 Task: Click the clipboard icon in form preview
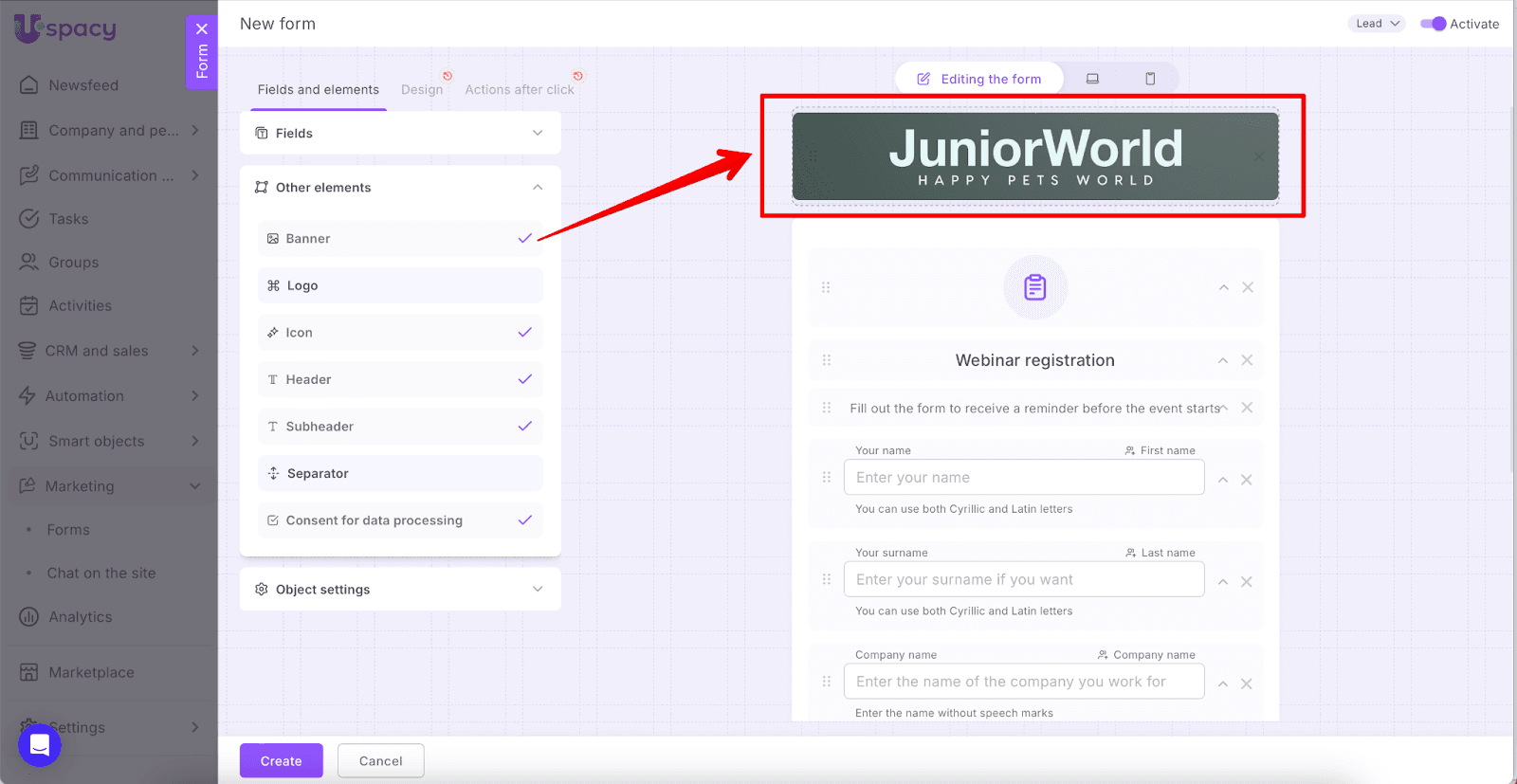[x=1034, y=287]
